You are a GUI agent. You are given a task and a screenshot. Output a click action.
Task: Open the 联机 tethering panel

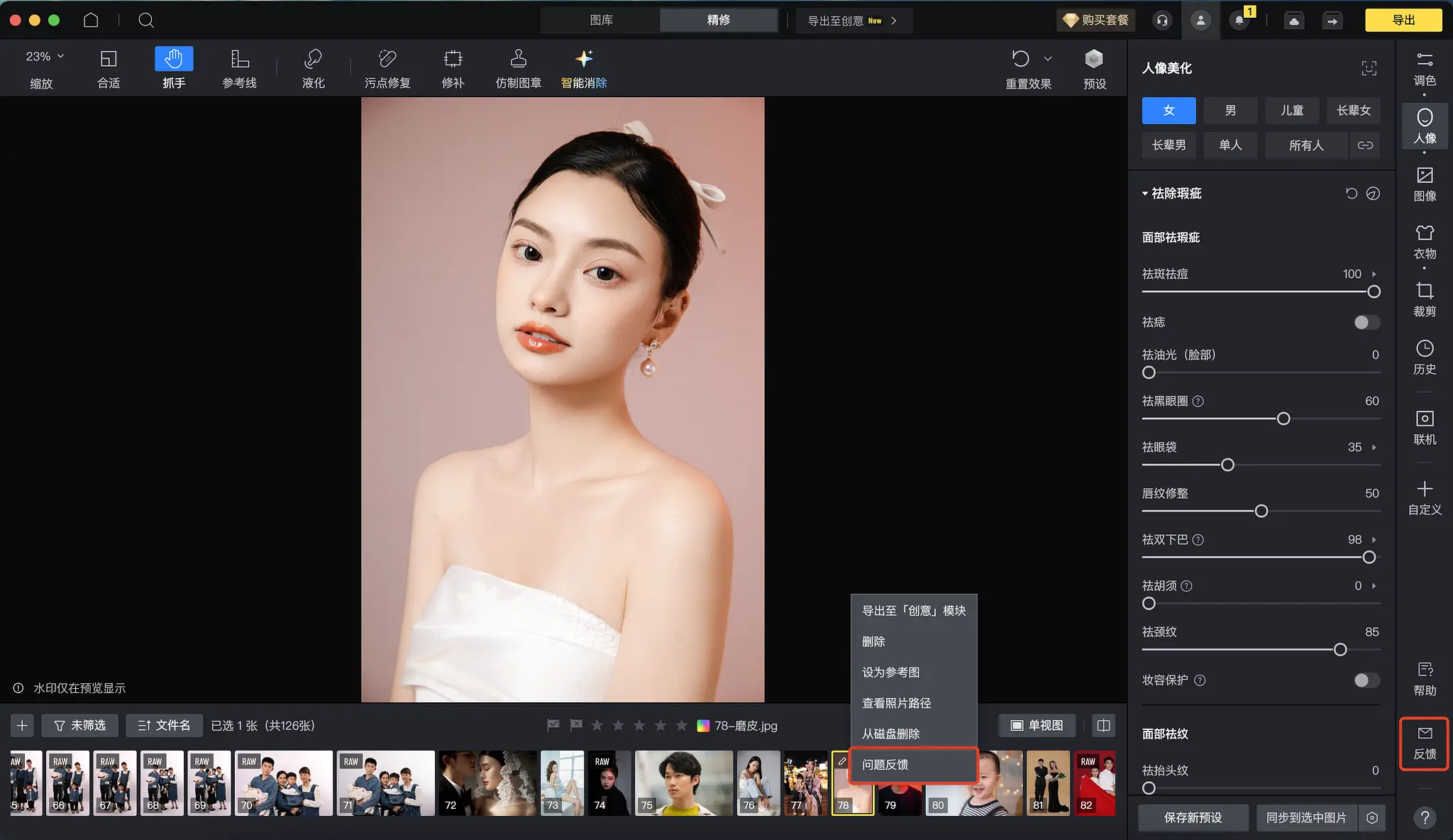tap(1425, 428)
